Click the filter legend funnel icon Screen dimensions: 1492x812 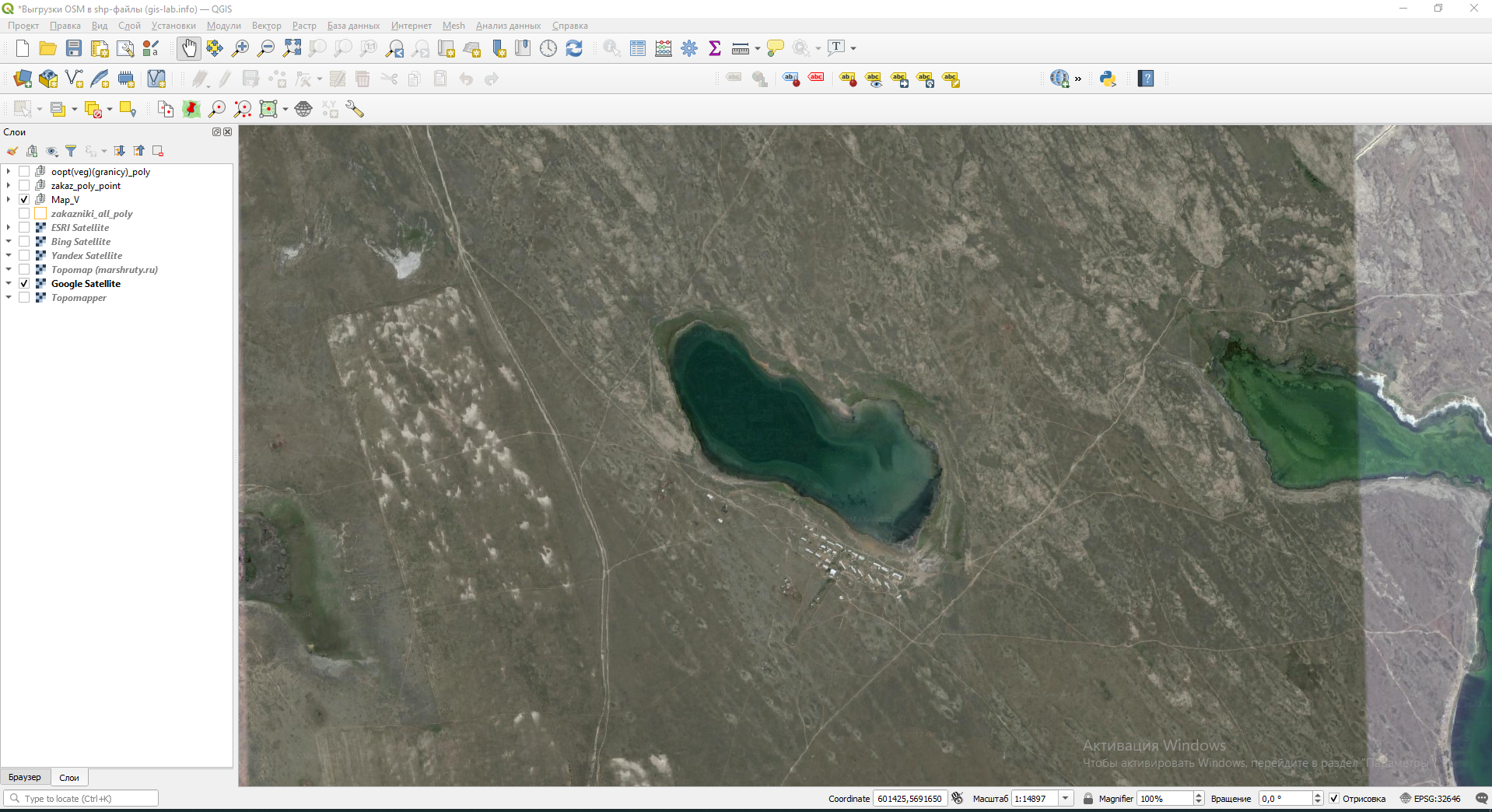click(x=71, y=151)
